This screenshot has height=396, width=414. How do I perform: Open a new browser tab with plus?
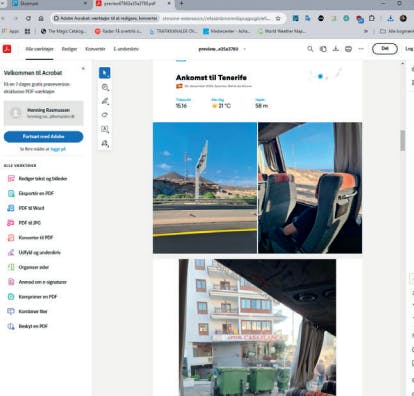pos(181,4)
